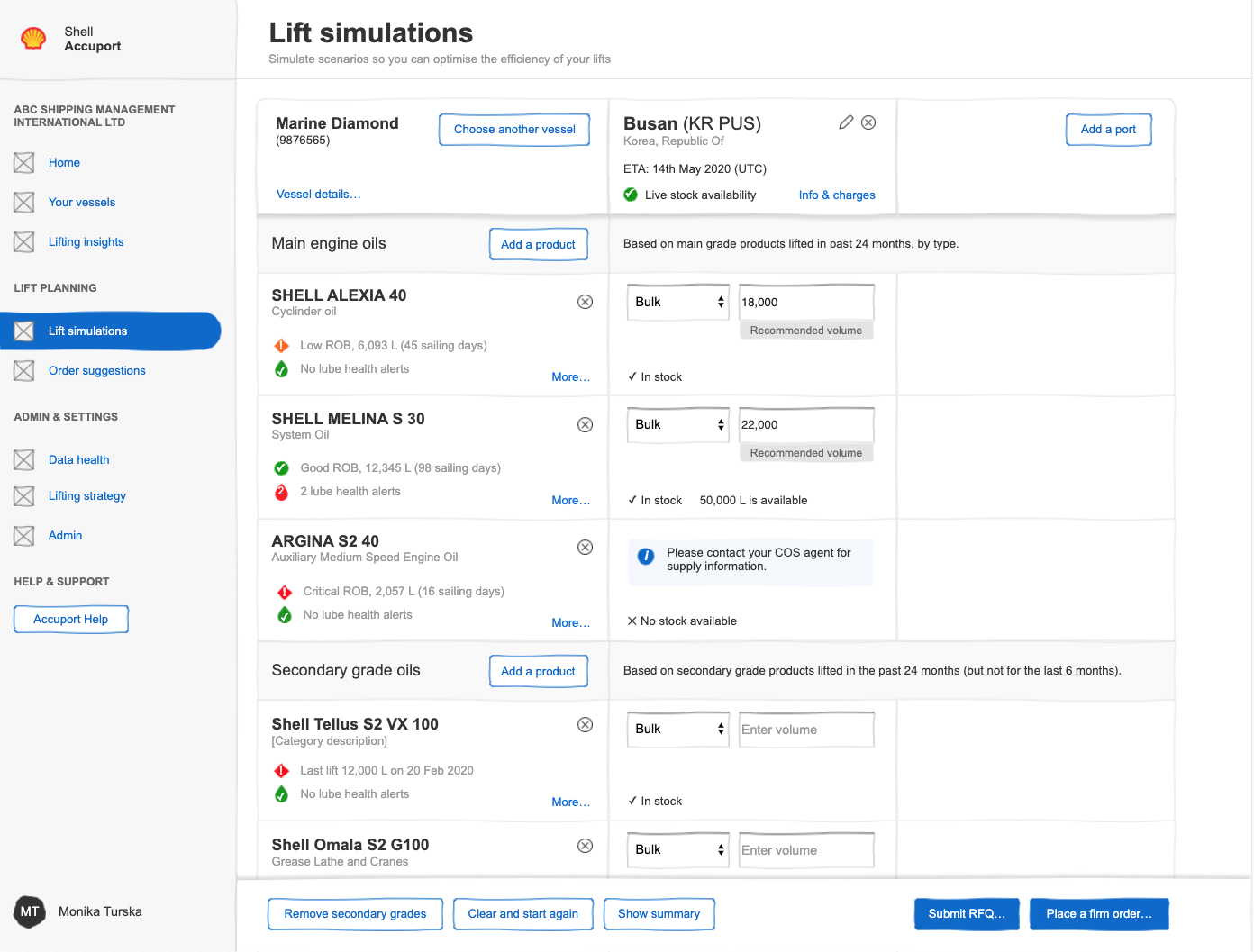Click Clear and start again button

point(523,914)
